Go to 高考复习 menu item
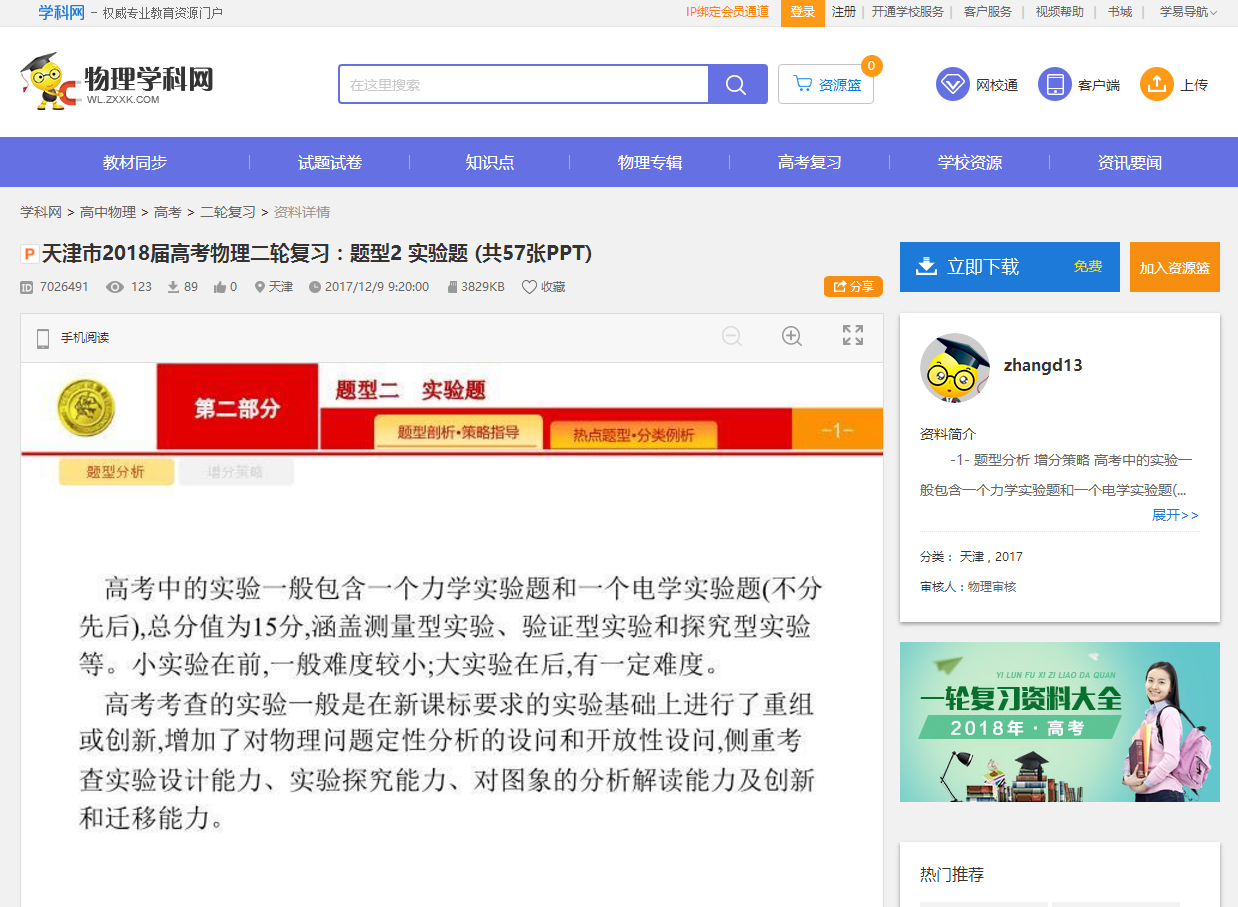 (810, 163)
